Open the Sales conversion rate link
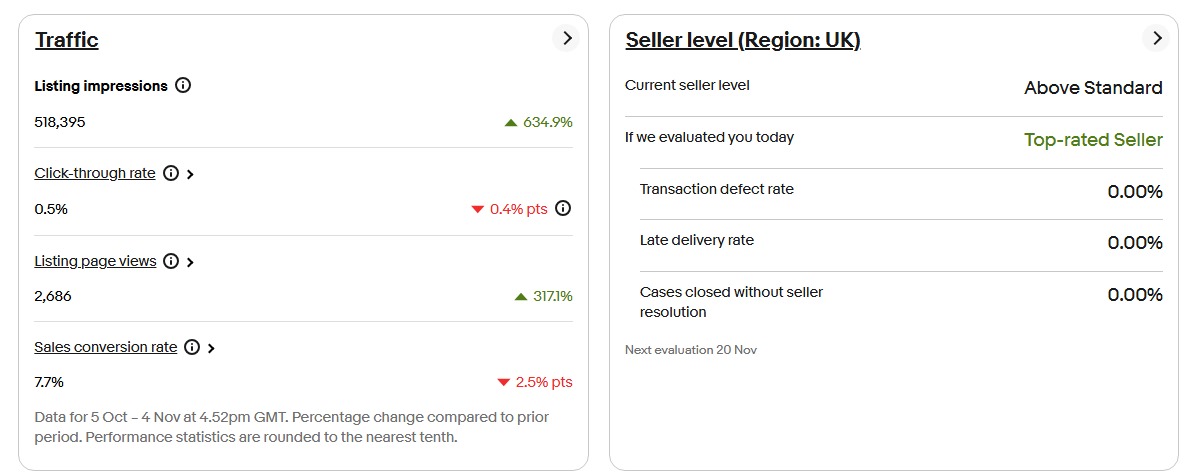This screenshot has width=1191, height=472. tap(106, 347)
